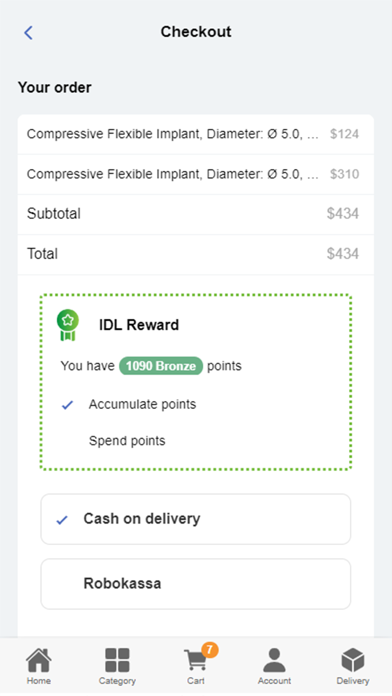
Task: Go back using the blue arrow
Action: 28,32
